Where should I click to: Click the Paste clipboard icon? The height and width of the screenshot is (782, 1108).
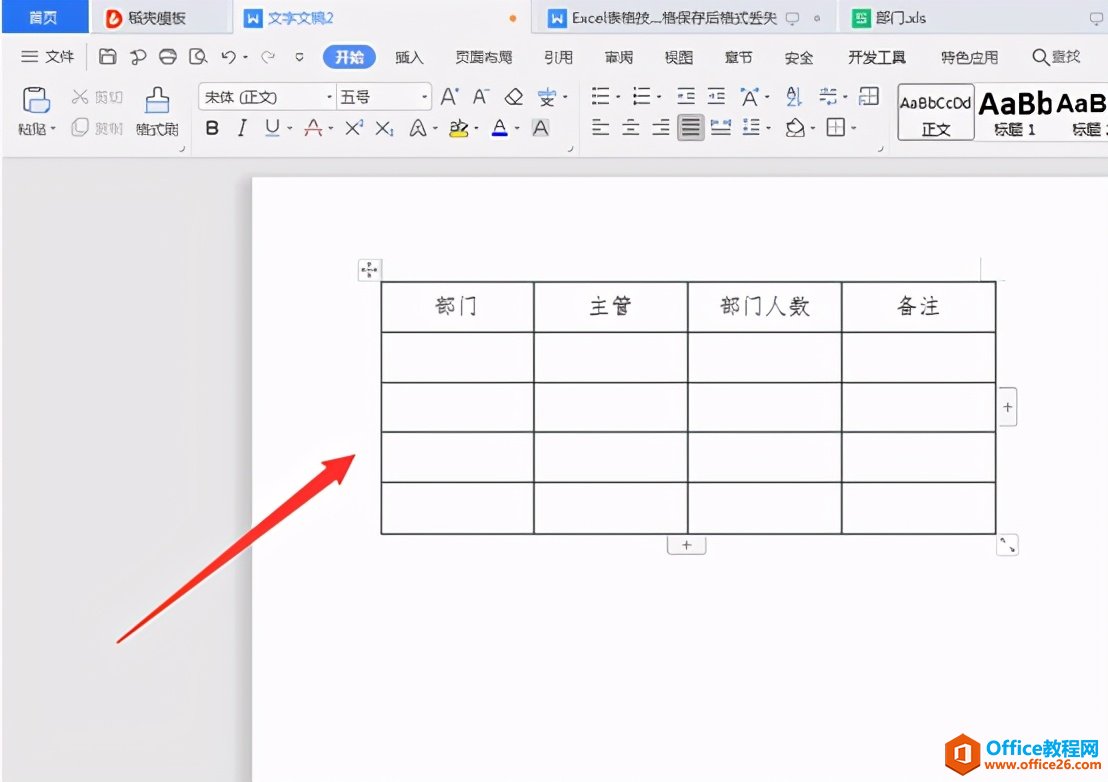point(36,100)
